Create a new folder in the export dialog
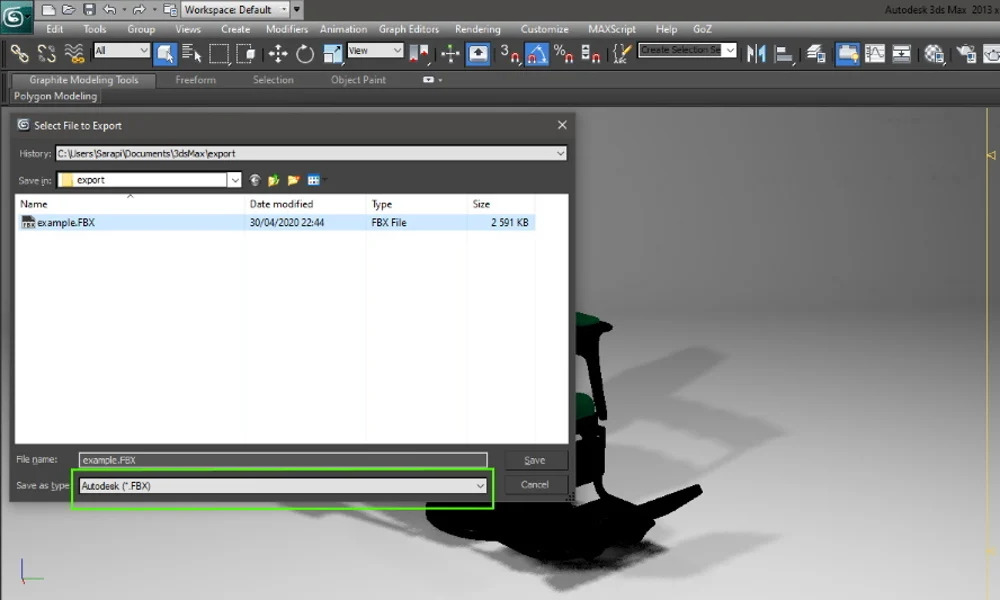This screenshot has height=600, width=1000. (x=292, y=179)
